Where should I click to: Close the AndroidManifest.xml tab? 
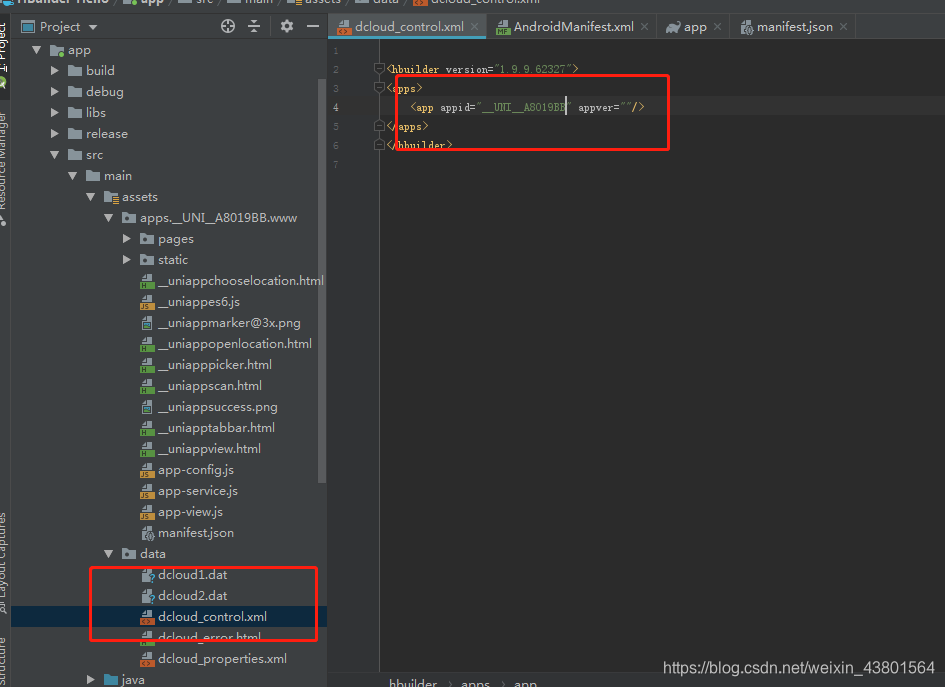(644, 27)
